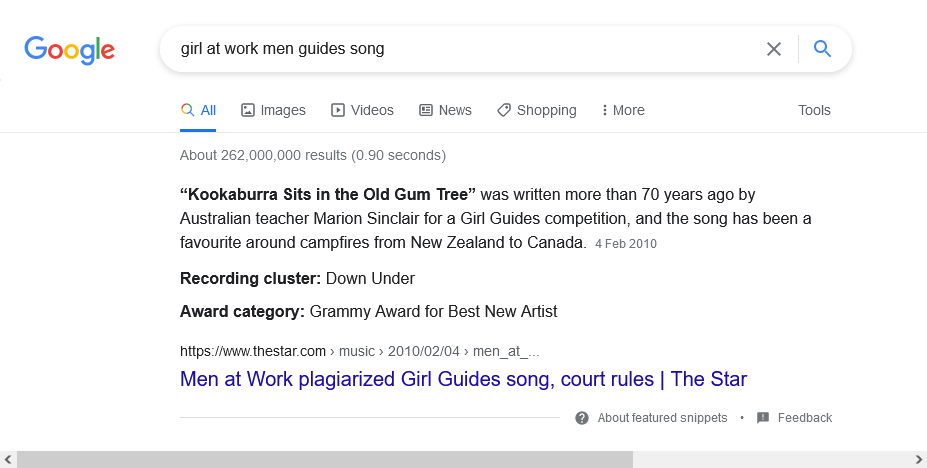Click the Videos tab play icon
This screenshot has width=927, height=468.
338,110
